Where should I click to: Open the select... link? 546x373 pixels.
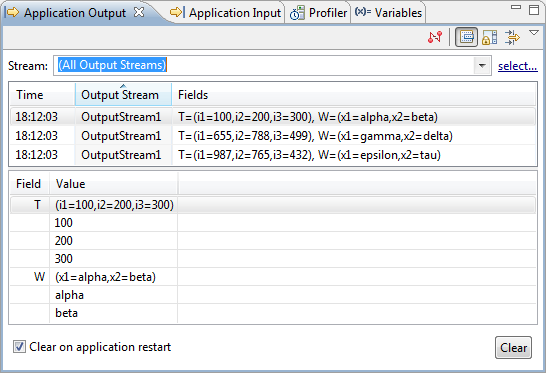pos(517,66)
